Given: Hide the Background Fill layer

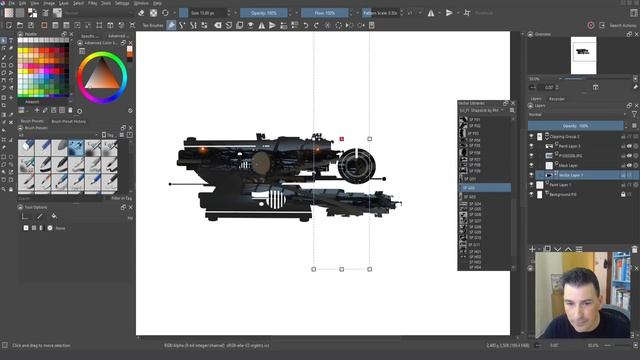Looking at the screenshot, I should pos(531,195).
